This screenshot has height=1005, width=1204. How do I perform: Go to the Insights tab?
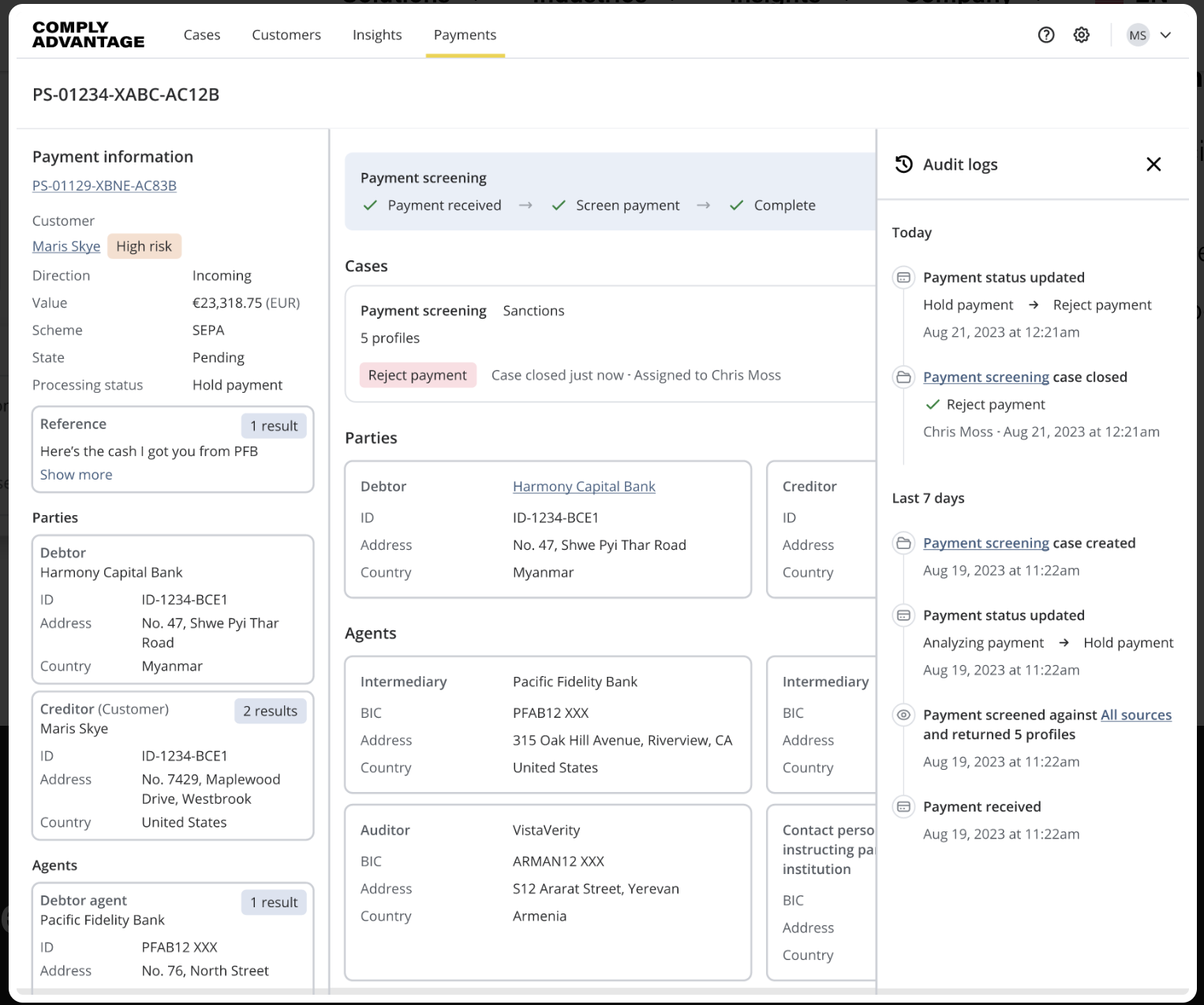coord(377,35)
